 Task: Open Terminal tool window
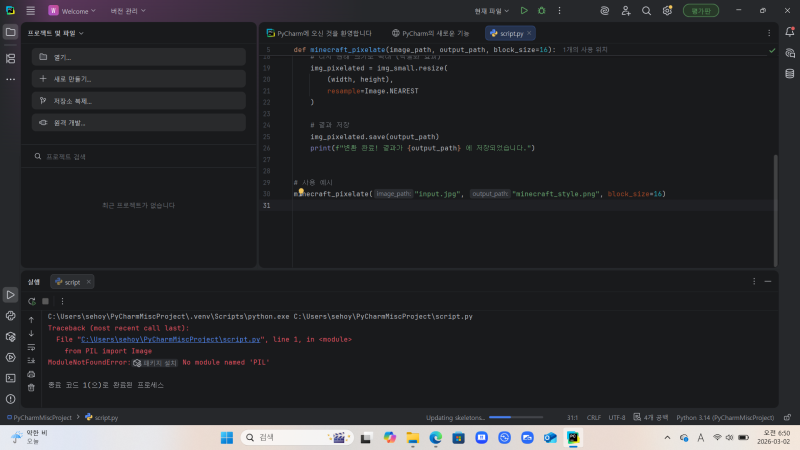[10, 379]
